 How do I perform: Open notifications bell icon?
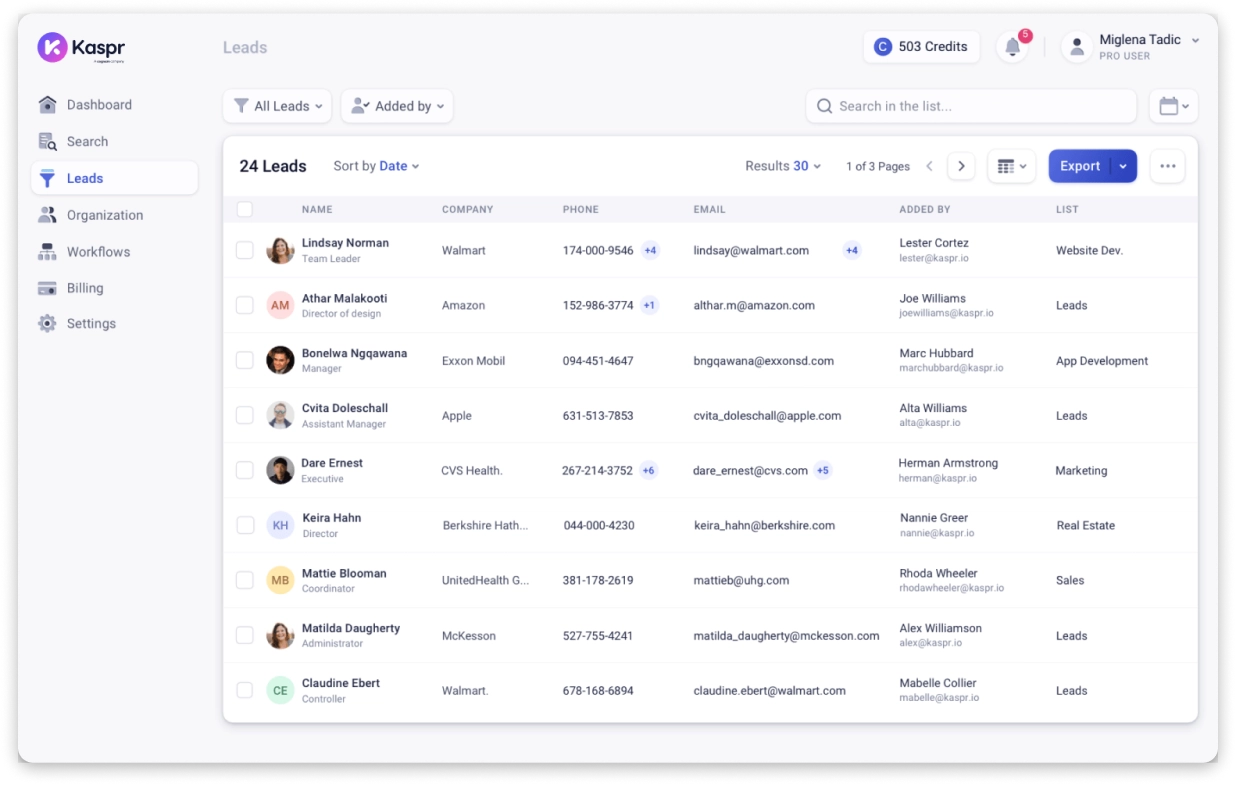pos(1013,47)
